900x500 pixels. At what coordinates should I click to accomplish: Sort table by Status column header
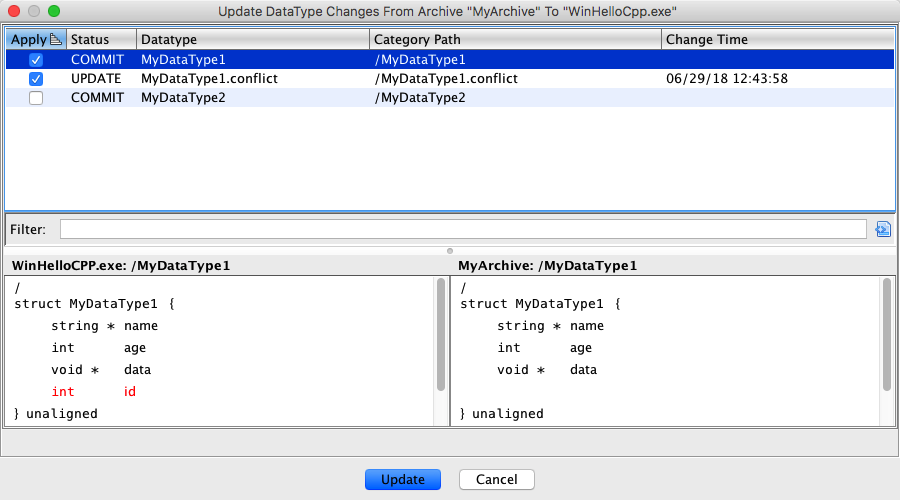(100, 39)
